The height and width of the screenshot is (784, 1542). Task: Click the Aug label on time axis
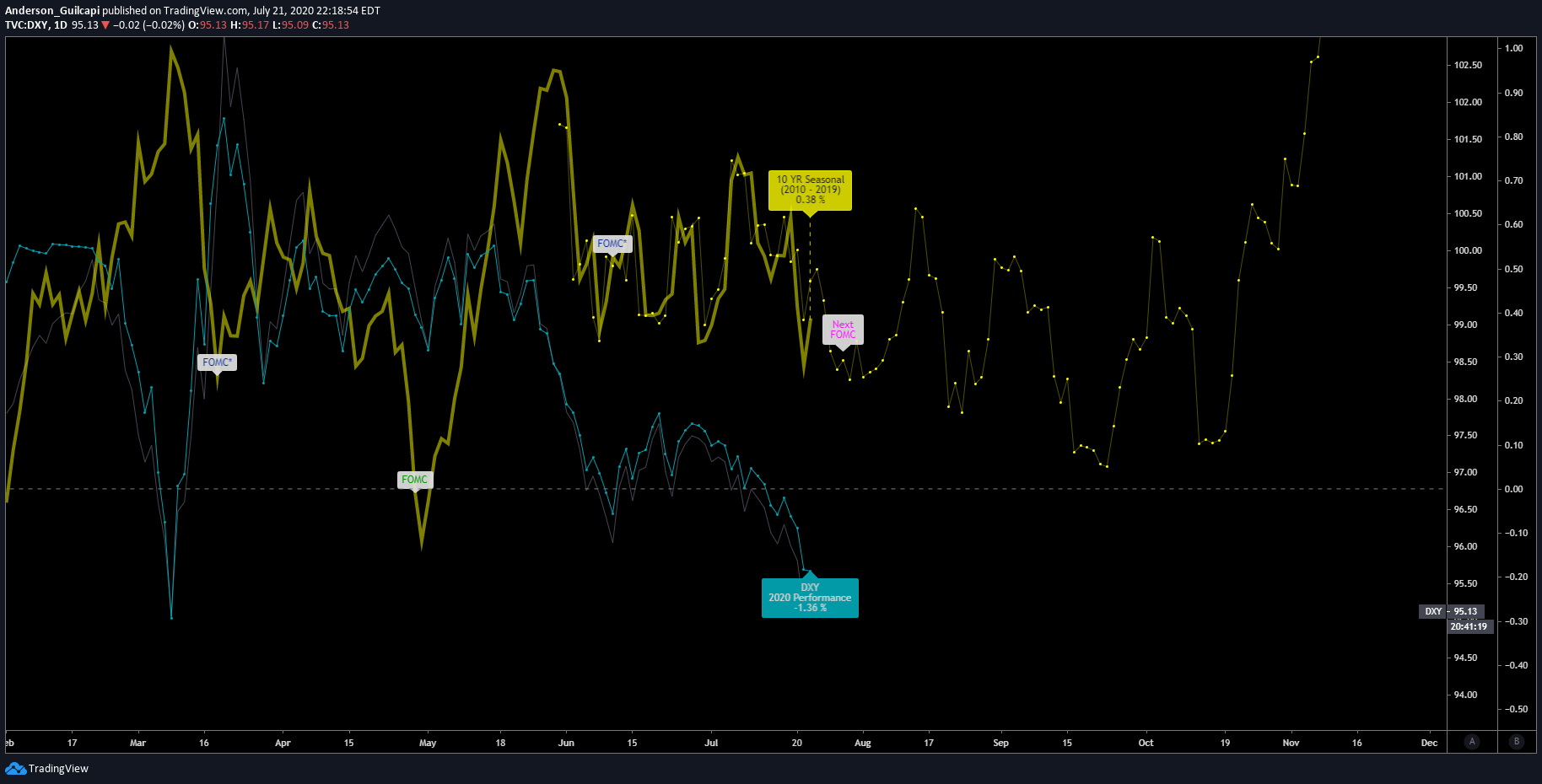point(862,743)
